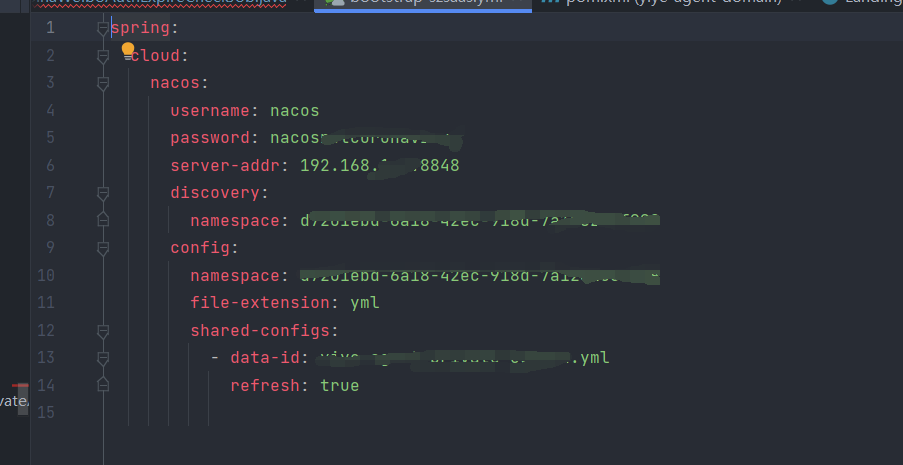Click the namespace key under discovery

[x=235, y=221]
